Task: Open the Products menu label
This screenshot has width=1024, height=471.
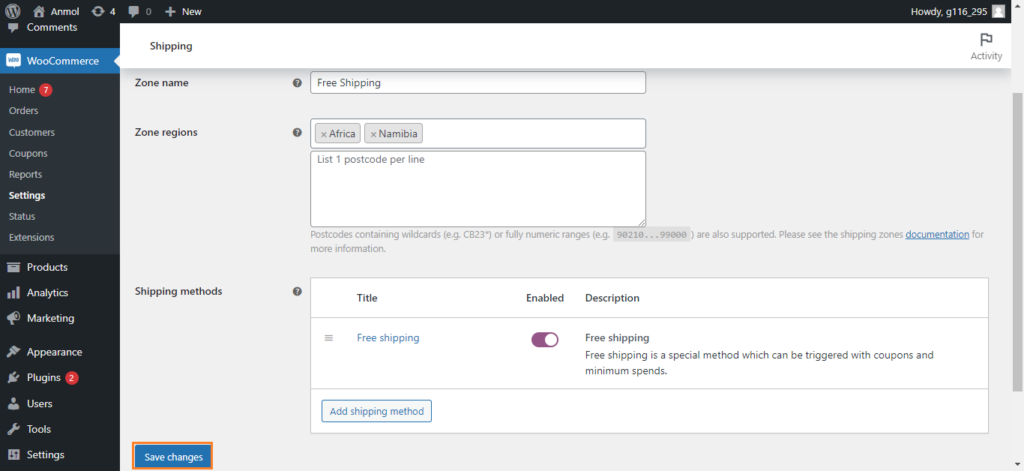Action: point(47,267)
